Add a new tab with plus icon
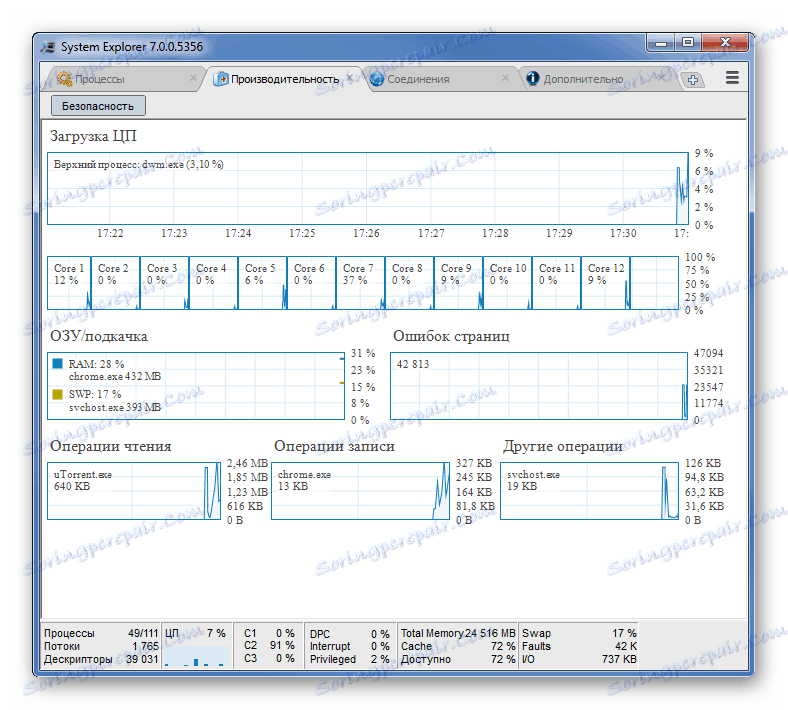788x710 pixels. point(693,79)
